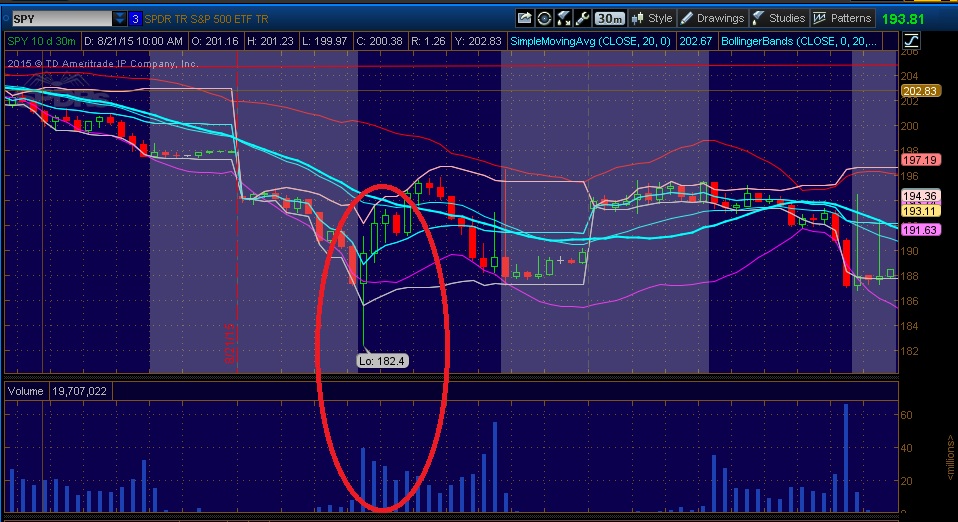Viewport: 958px width, 522px height.
Task: Toggle the price axis scale icon
Action: pyautogui.click(x=912, y=40)
